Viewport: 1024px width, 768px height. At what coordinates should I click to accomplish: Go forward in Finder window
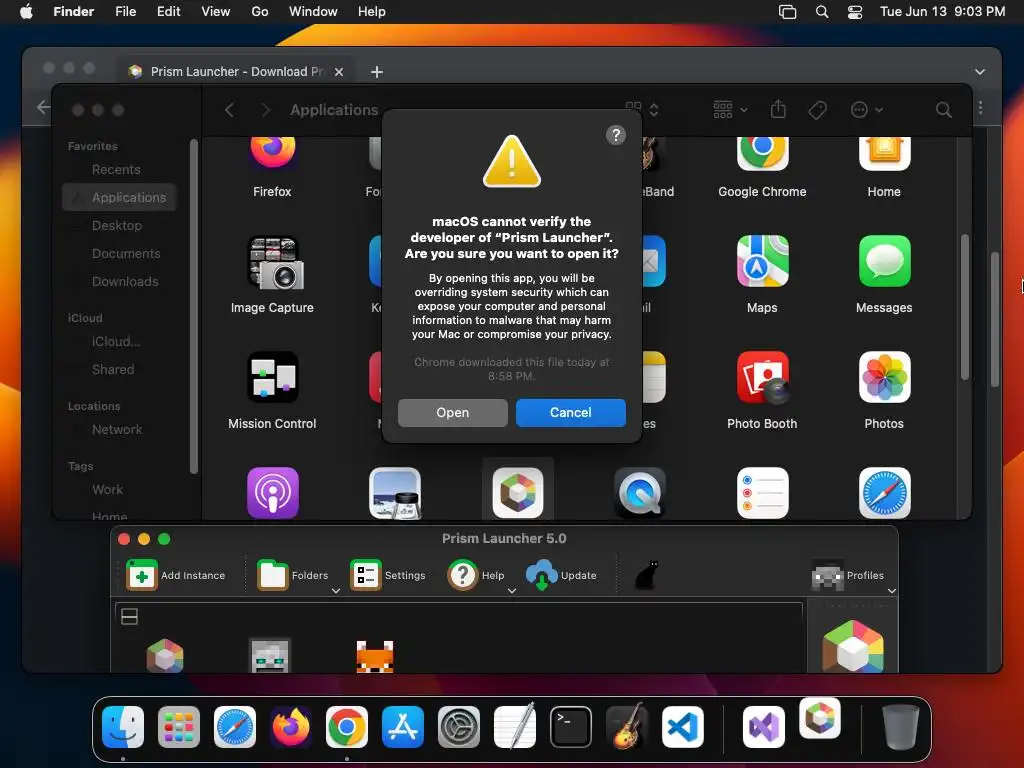[265, 110]
